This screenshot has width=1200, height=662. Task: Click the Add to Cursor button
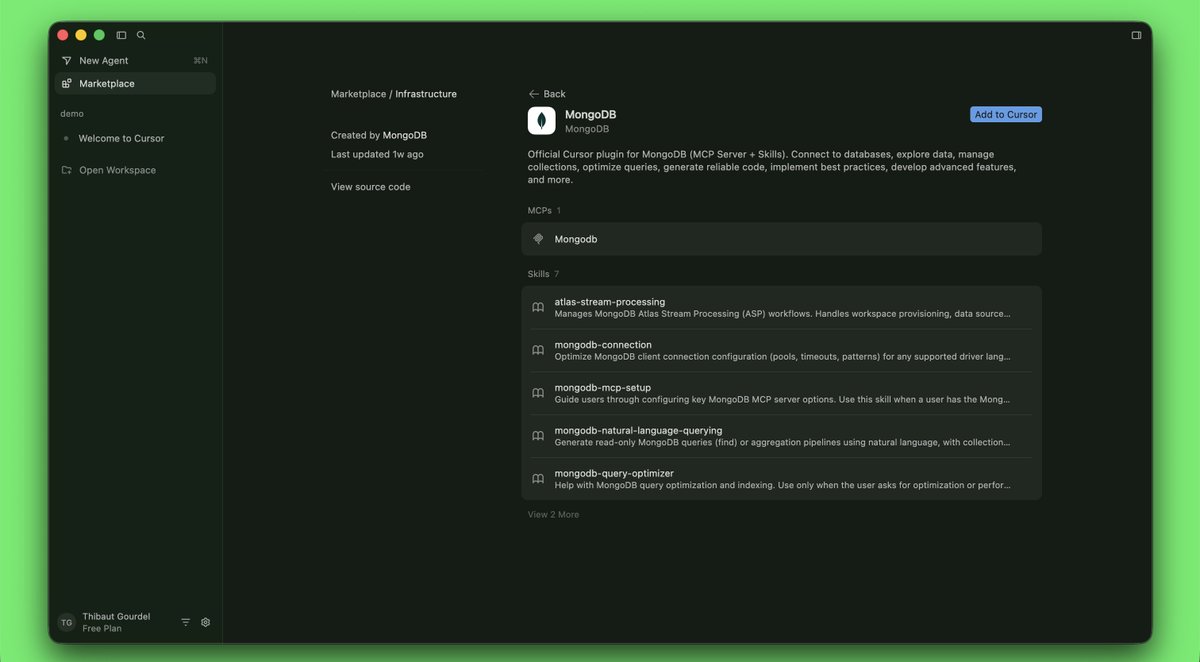point(1005,114)
